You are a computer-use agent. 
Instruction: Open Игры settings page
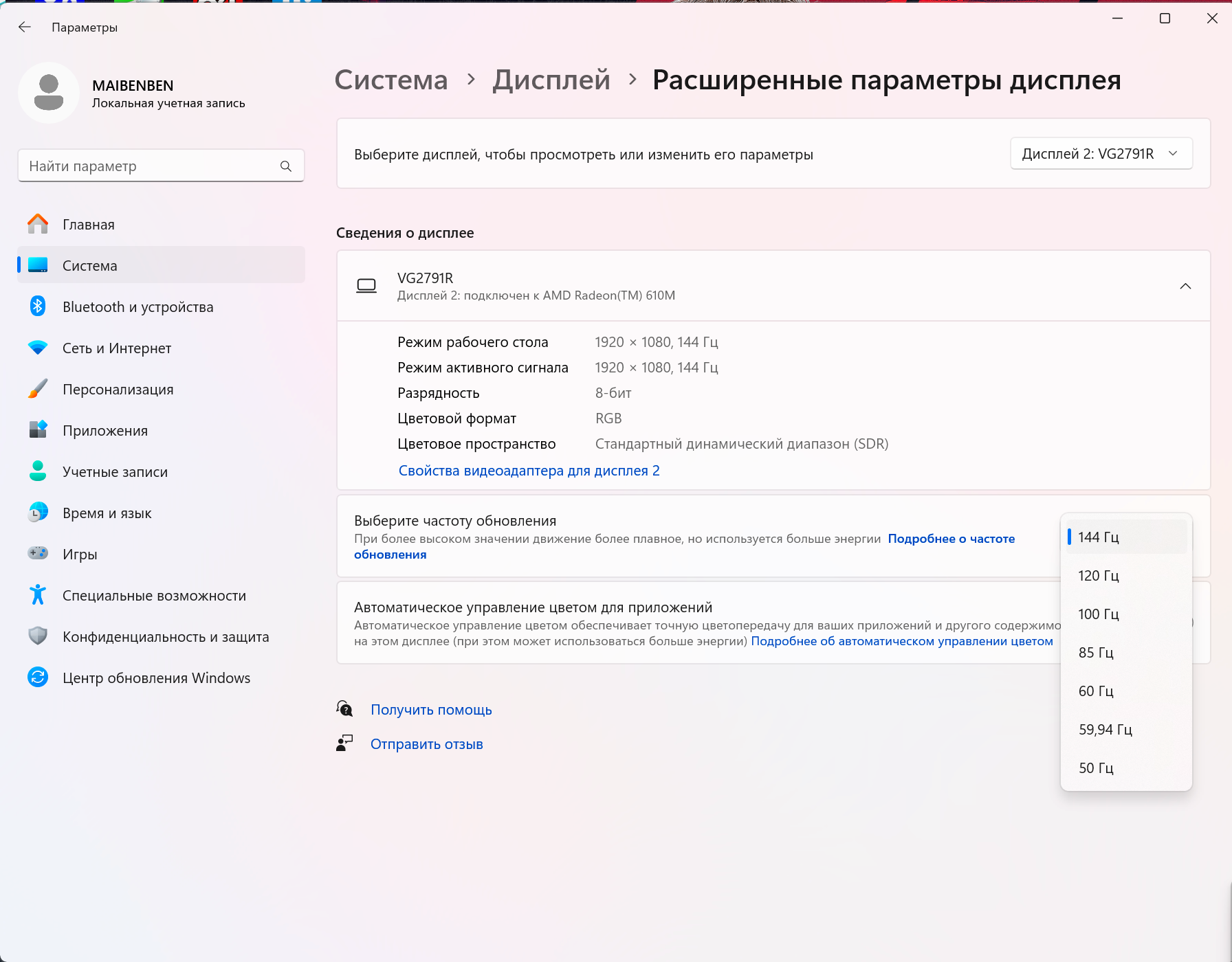[x=80, y=555]
